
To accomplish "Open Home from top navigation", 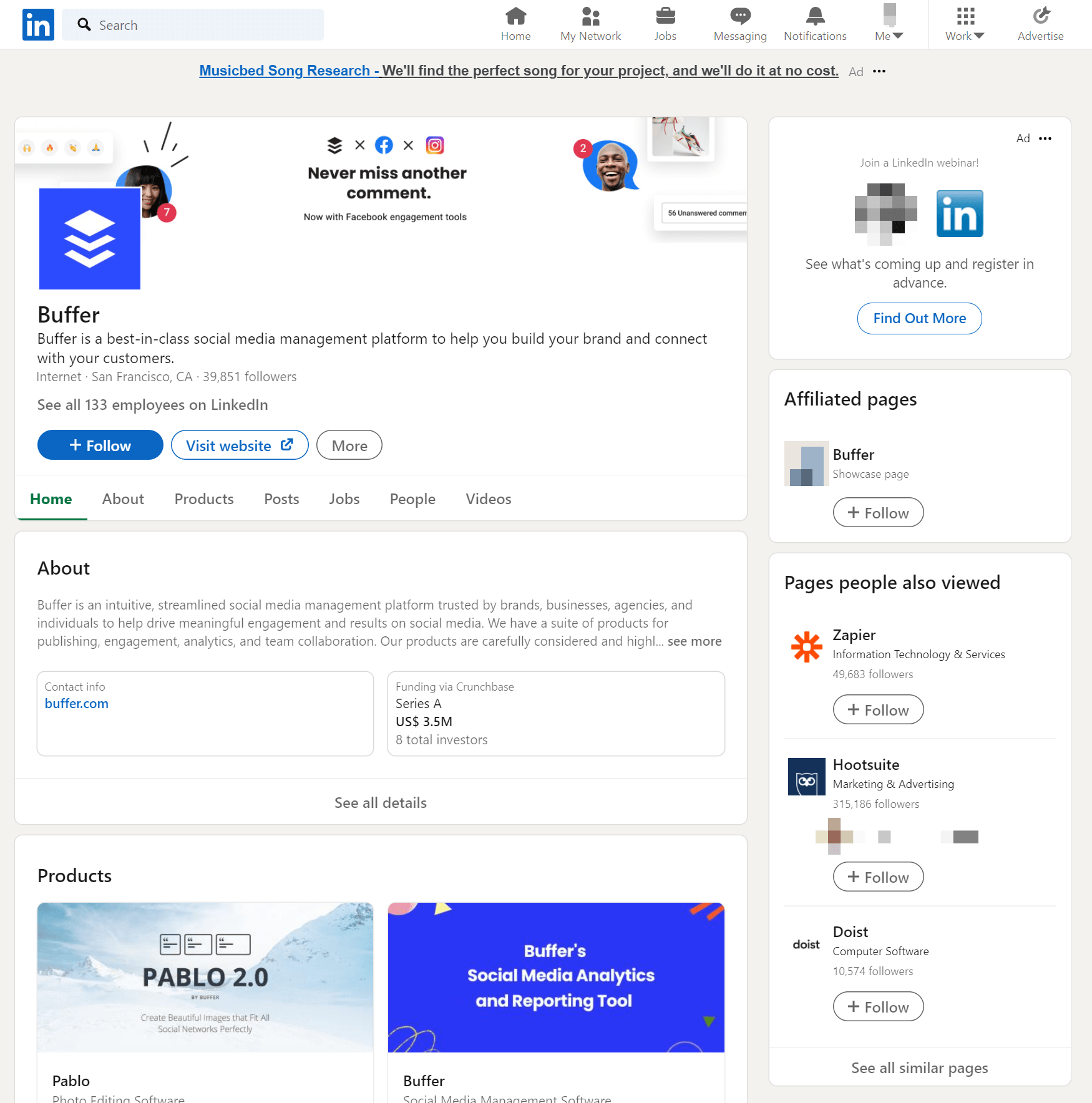I will point(515,24).
